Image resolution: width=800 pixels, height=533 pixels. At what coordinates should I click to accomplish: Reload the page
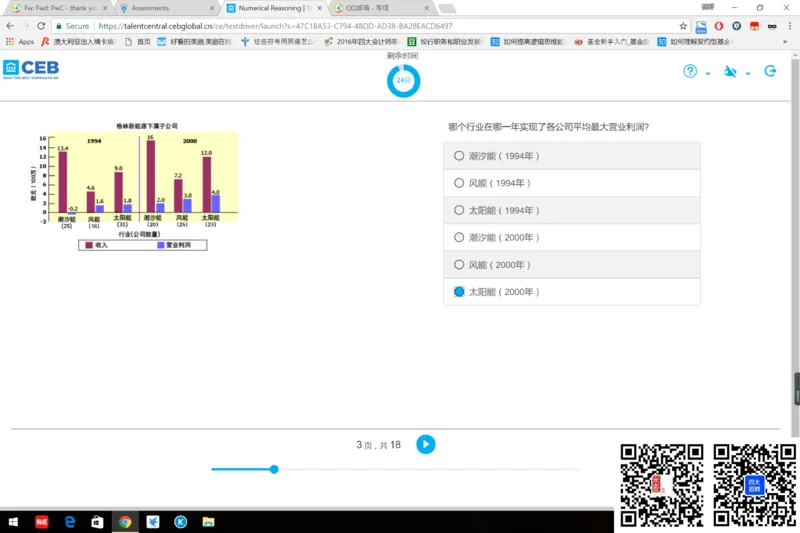pyautogui.click(x=41, y=26)
